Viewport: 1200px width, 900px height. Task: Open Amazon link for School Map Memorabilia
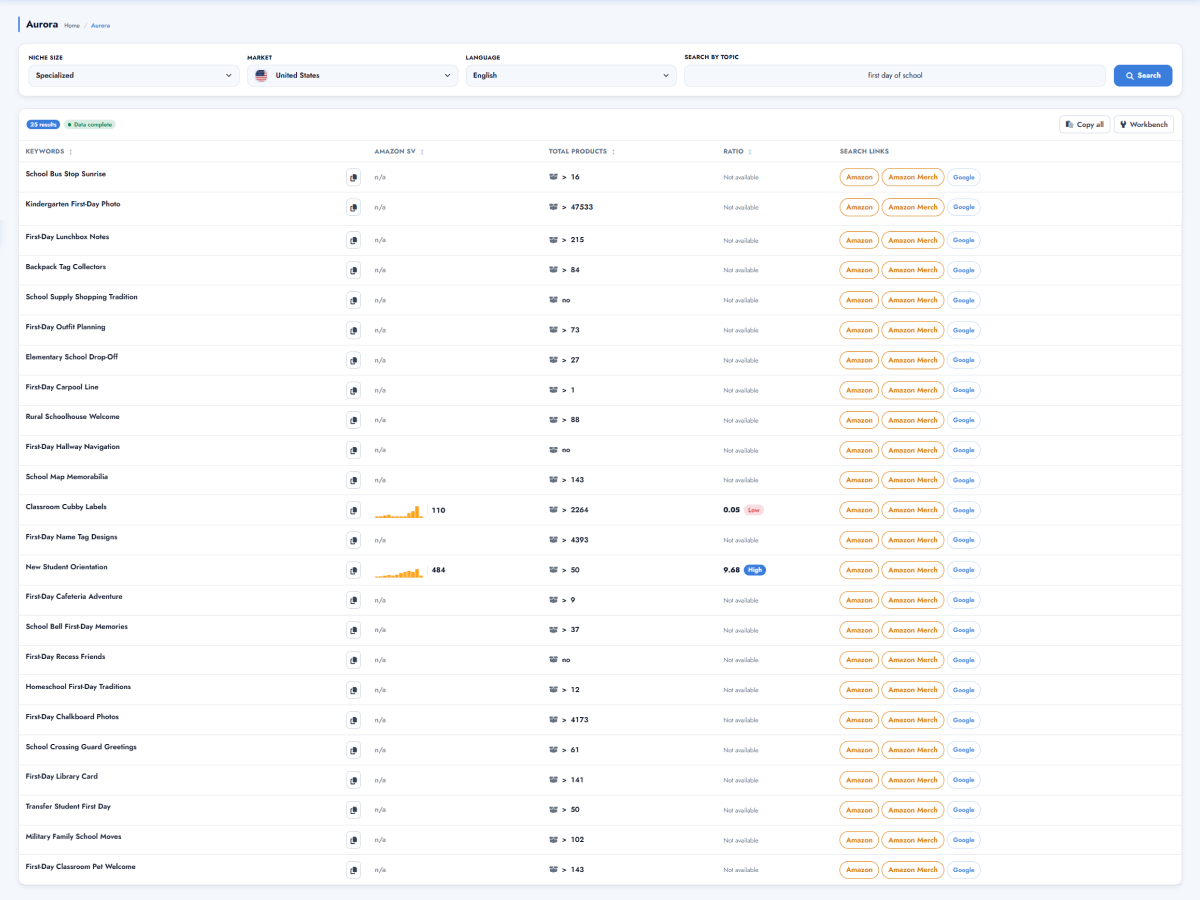click(x=859, y=480)
